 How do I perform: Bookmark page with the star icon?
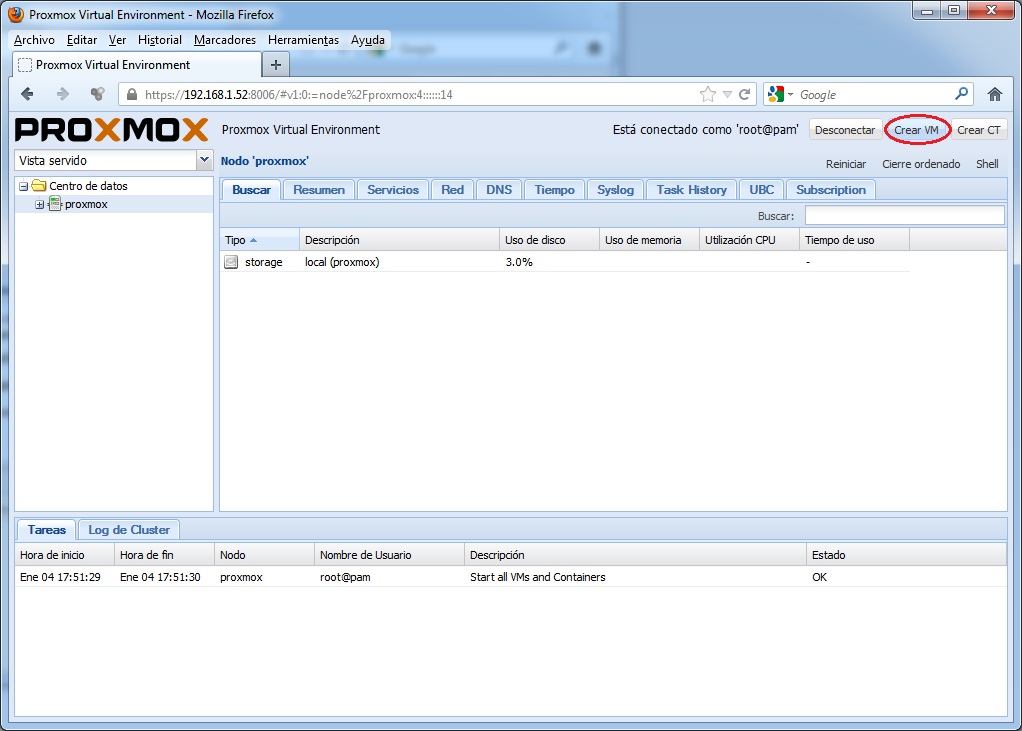707,94
